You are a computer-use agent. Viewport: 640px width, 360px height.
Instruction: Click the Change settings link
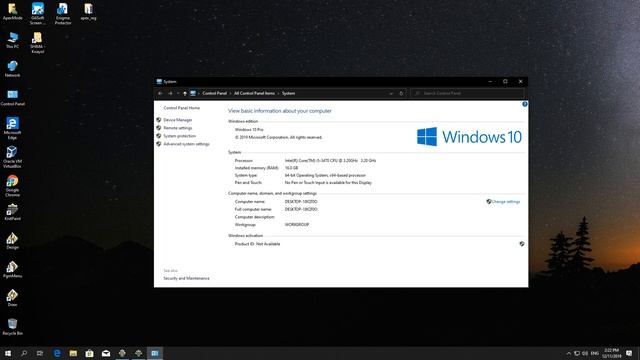point(505,202)
